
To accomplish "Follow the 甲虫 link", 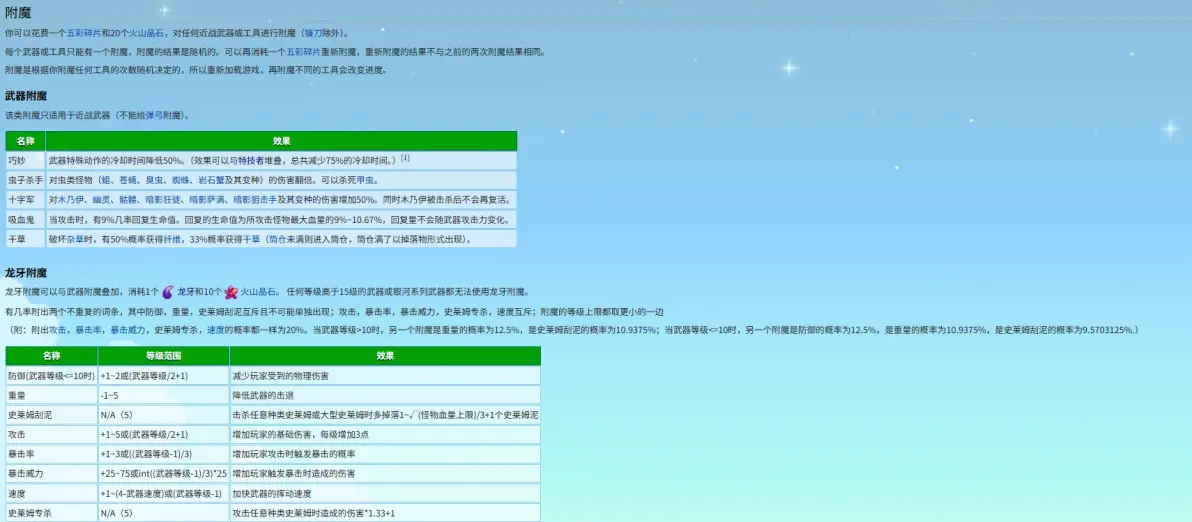I will click(366, 180).
